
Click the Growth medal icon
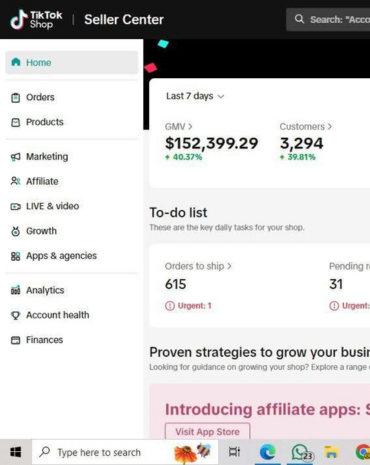pos(16,231)
